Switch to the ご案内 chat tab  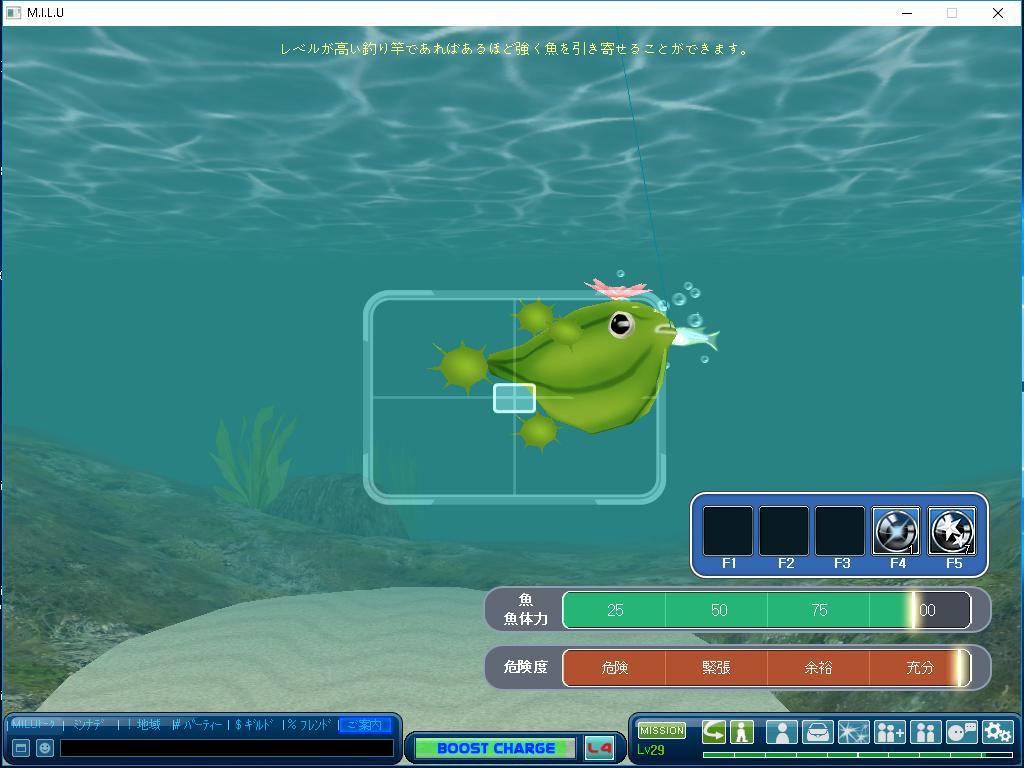point(364,725)
